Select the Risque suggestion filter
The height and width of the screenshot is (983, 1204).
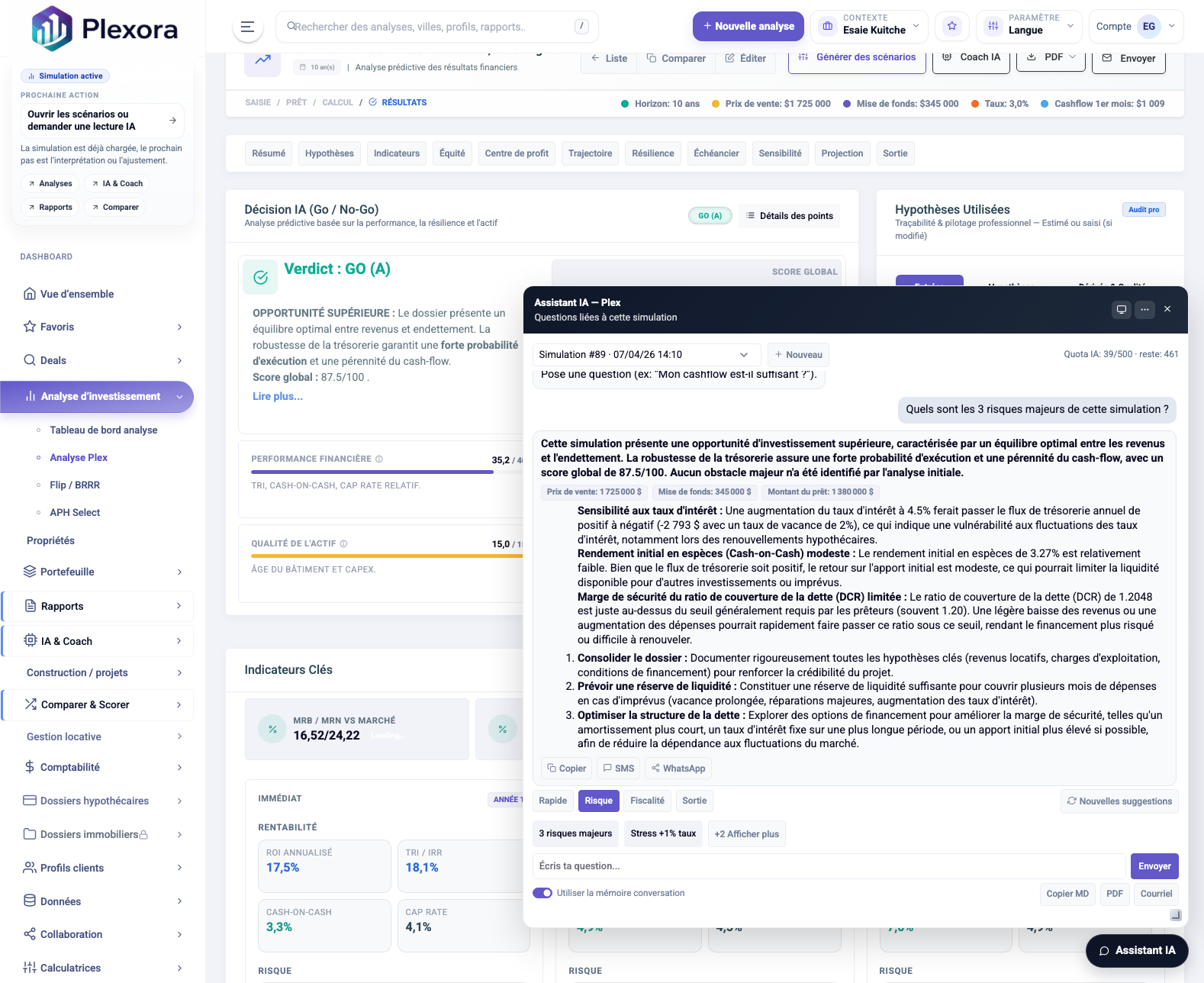tap(598, 801)
